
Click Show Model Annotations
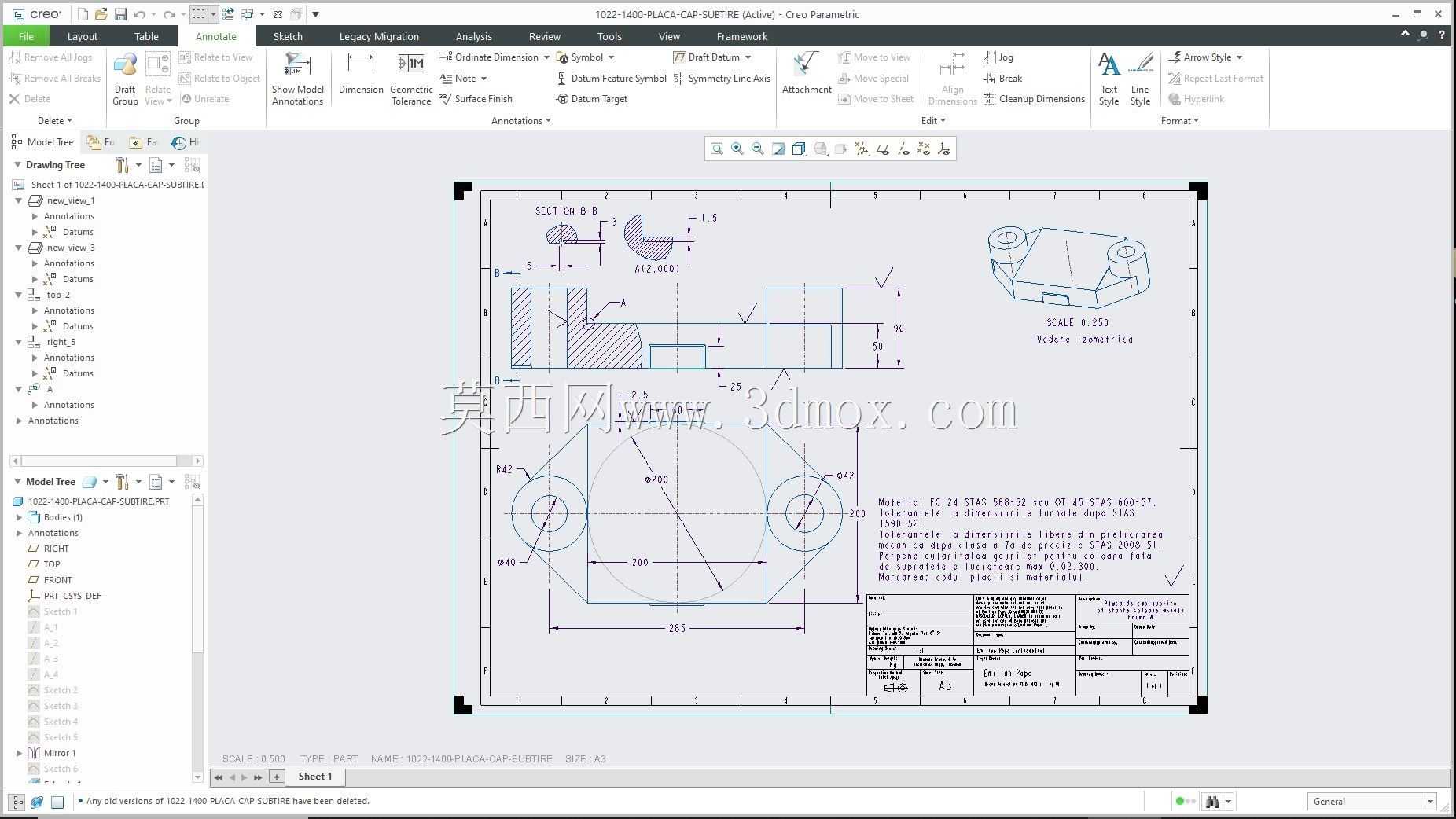298,79
